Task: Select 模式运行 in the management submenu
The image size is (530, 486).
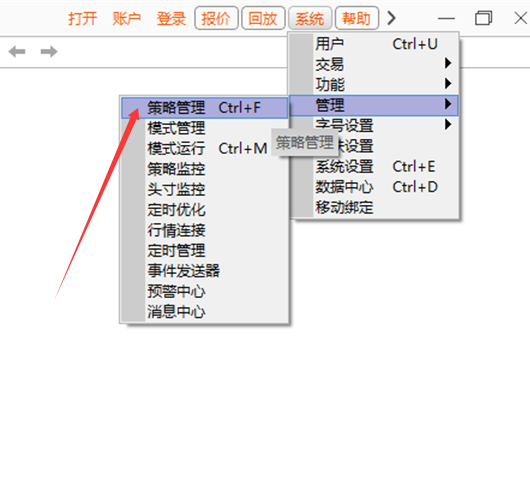Action: point(204,148)
